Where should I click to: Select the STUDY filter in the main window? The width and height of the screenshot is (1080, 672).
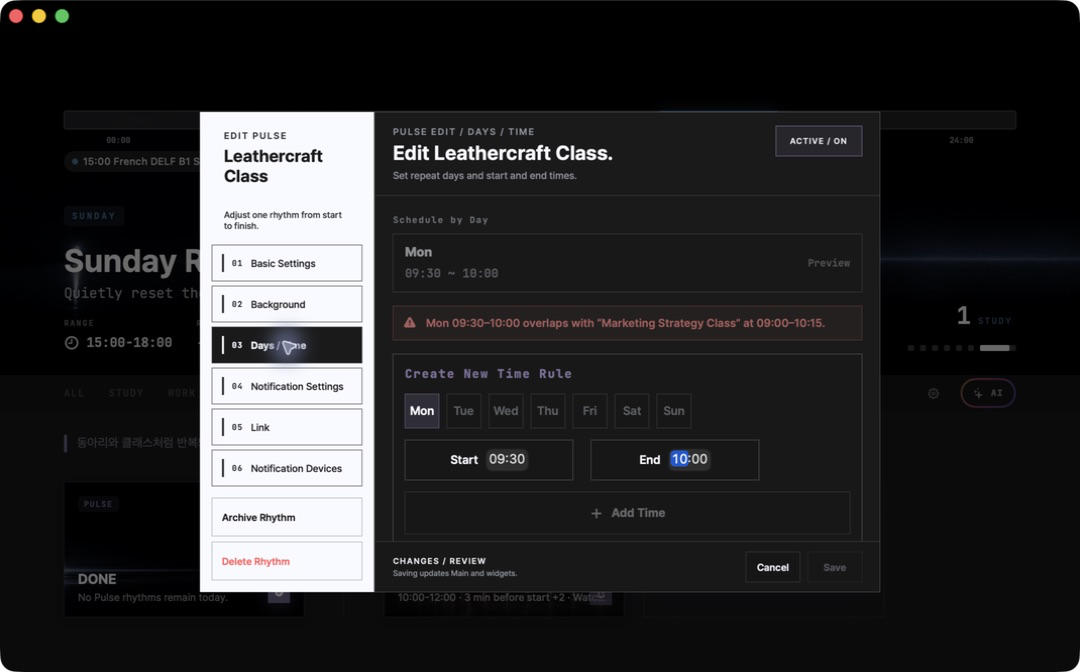[126, 393]
